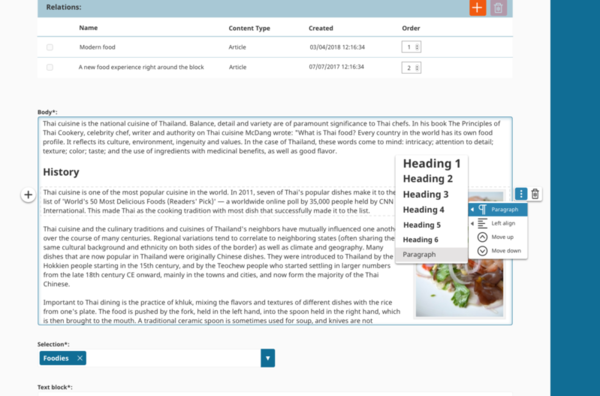The image size is (600, 396).
Task: Open the Selection dropdown arrow
Action: click(268, 358)
